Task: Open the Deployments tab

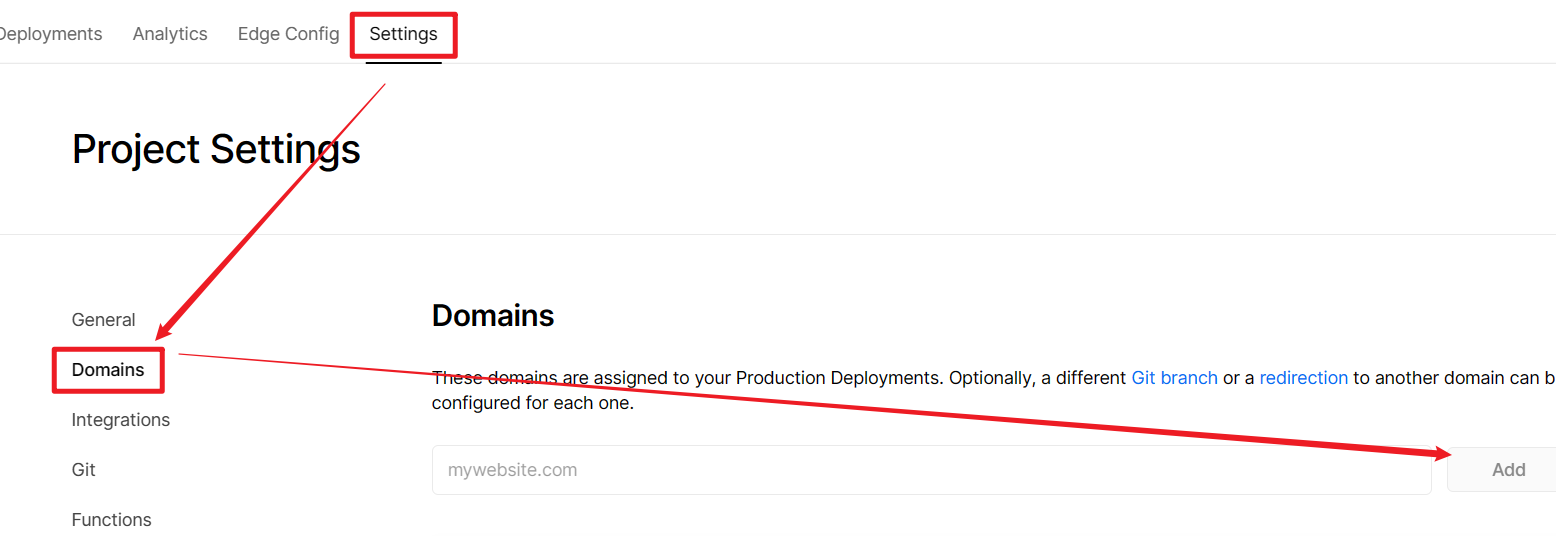Action: 50,34
